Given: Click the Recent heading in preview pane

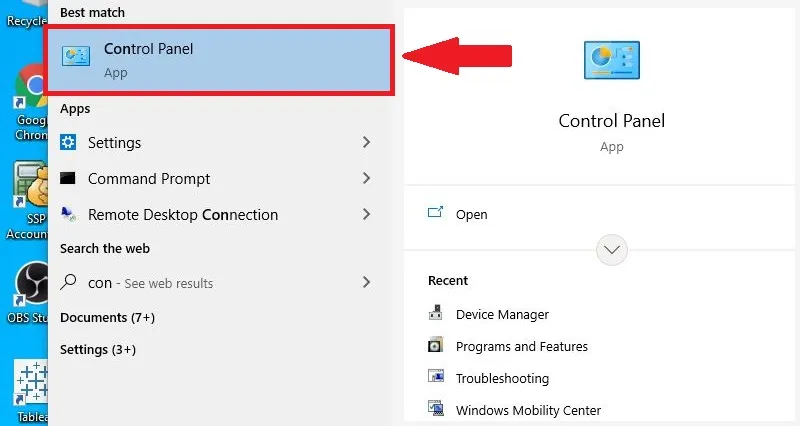Looking at the screenshot, I should pyautogui.click(x=448, y=281).
